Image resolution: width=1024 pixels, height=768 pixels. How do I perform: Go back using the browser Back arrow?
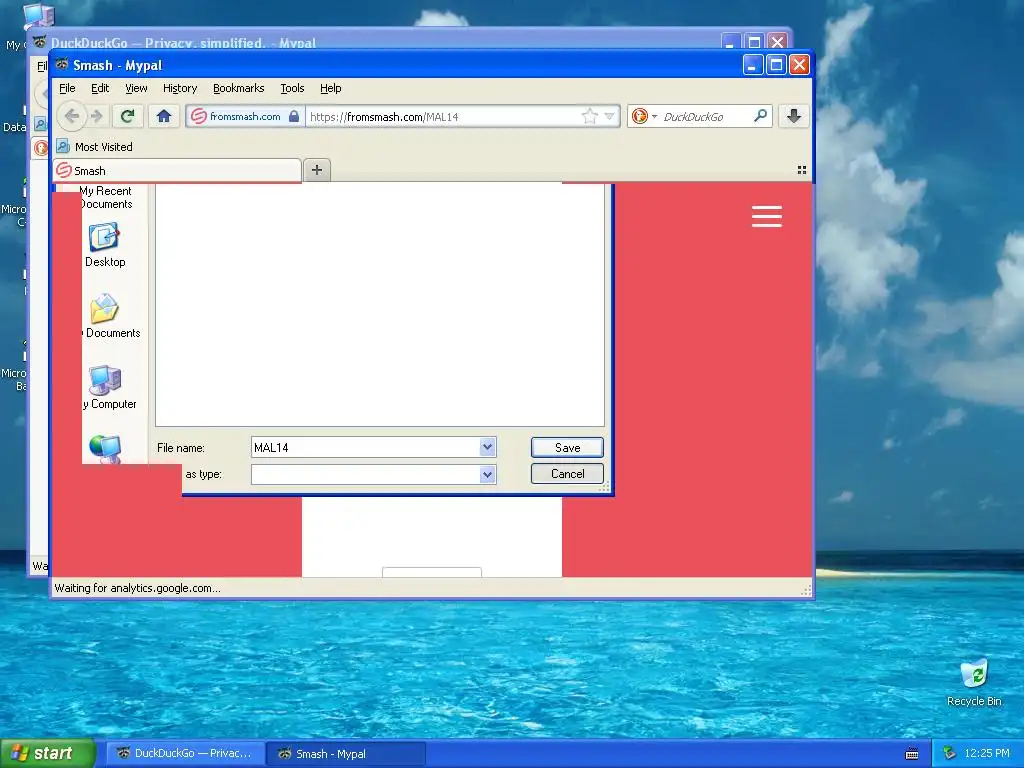pyautogui.click(x=71, y=116)
